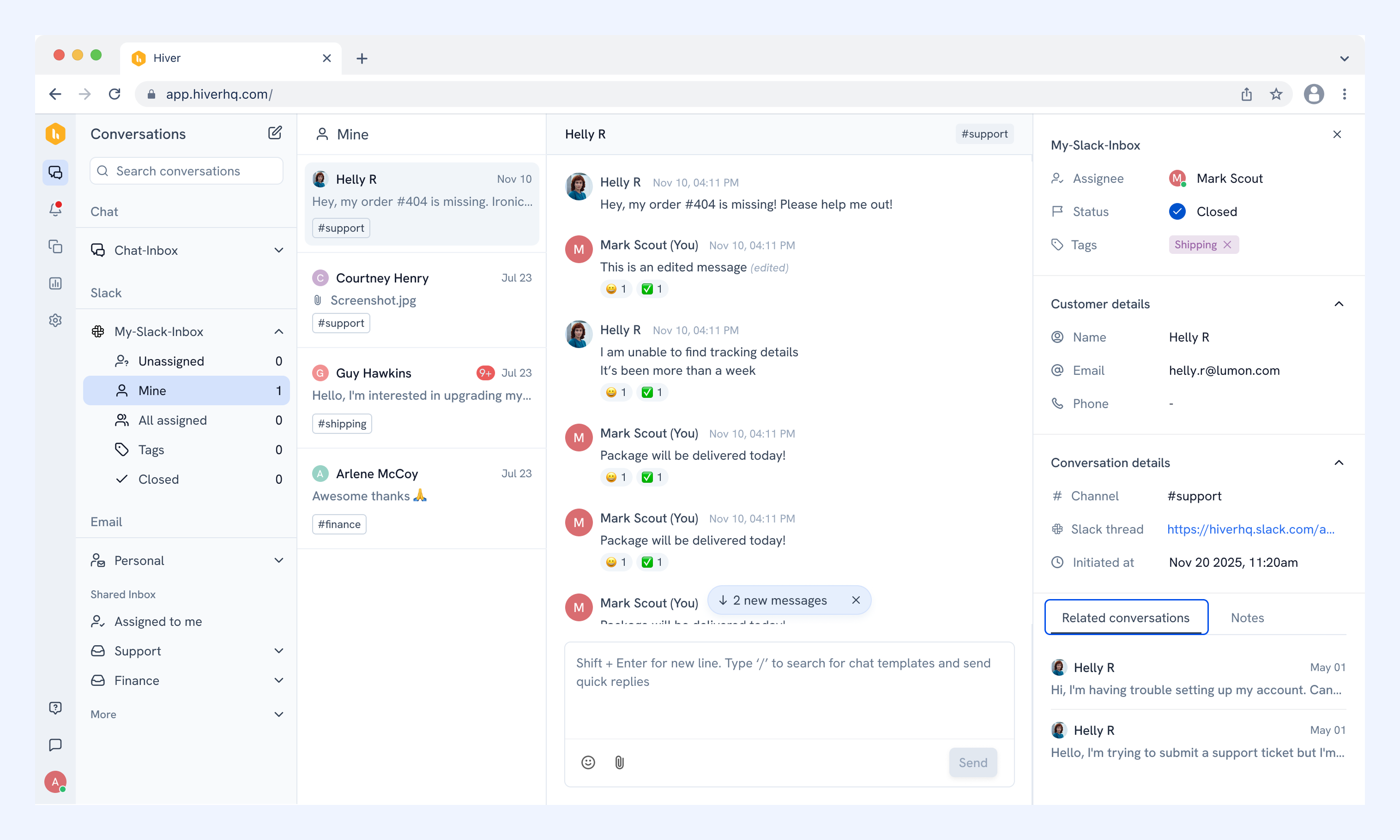
Task: Toggle the green checkmark reaction on edited message
Action: pyautogui.click(x=652, y=288)
